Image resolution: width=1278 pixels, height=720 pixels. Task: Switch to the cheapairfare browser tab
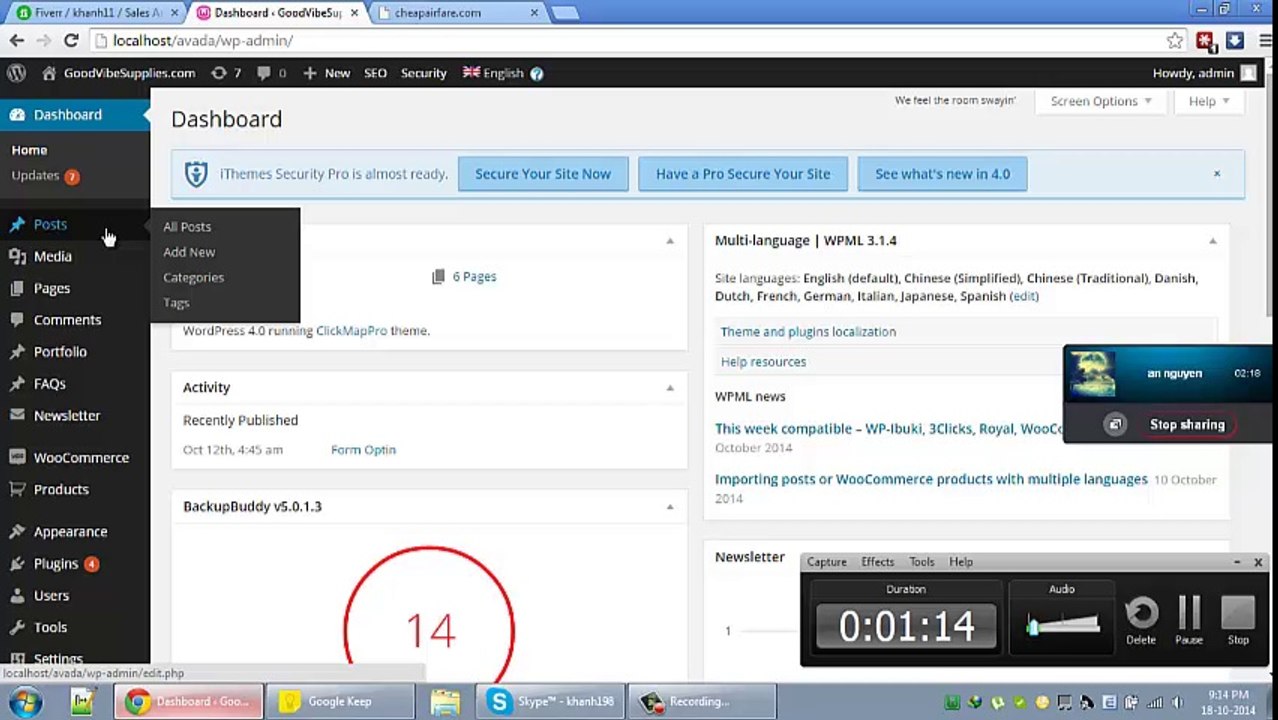click(x=456, y=13)
